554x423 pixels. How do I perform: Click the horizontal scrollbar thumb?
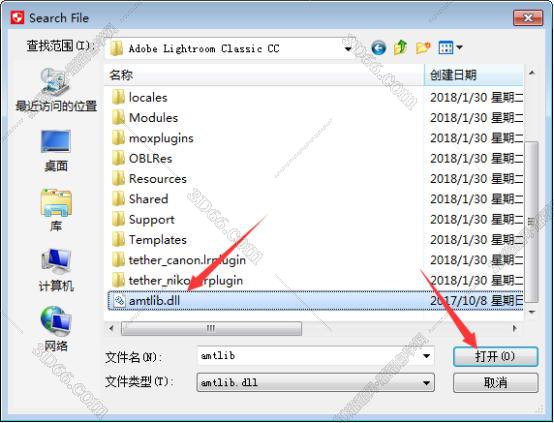click(211, 328)
